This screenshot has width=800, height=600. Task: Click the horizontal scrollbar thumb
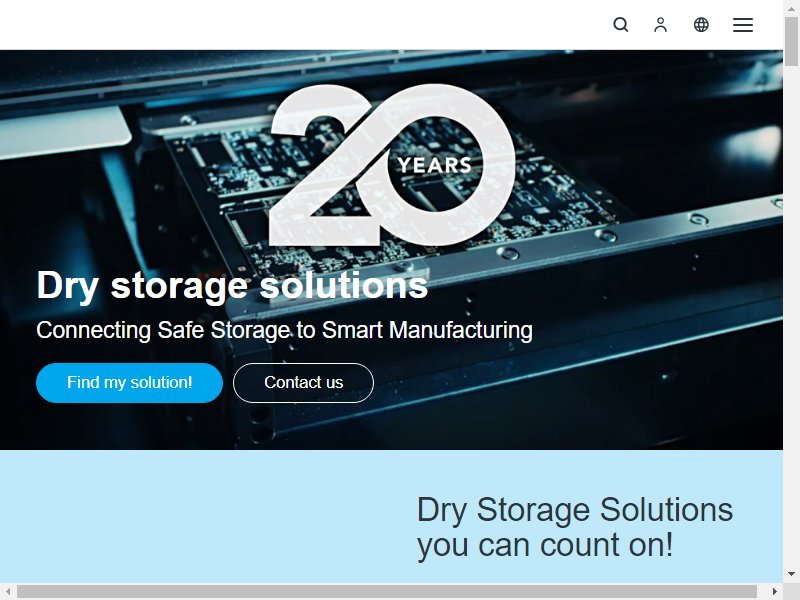click(387, 591)
